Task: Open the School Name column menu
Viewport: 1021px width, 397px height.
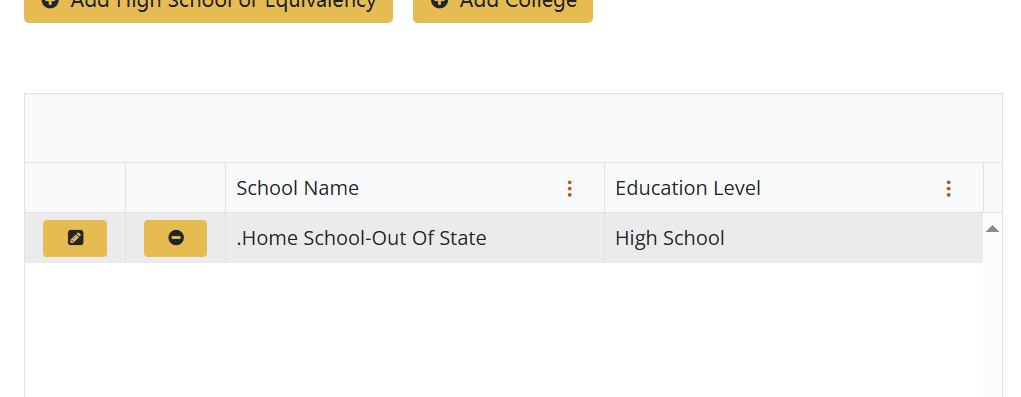Action: (x=569, y=189)
